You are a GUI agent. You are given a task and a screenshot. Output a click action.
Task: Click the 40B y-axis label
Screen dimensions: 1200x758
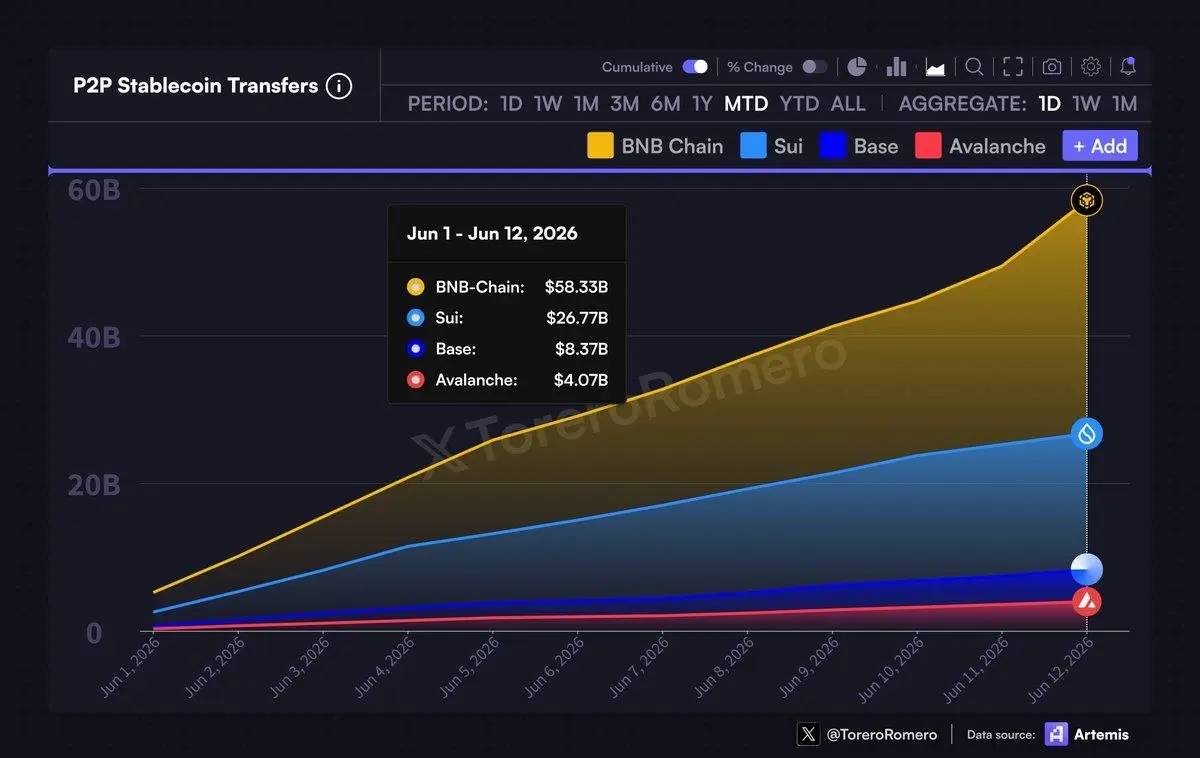(x=94, y=337)
